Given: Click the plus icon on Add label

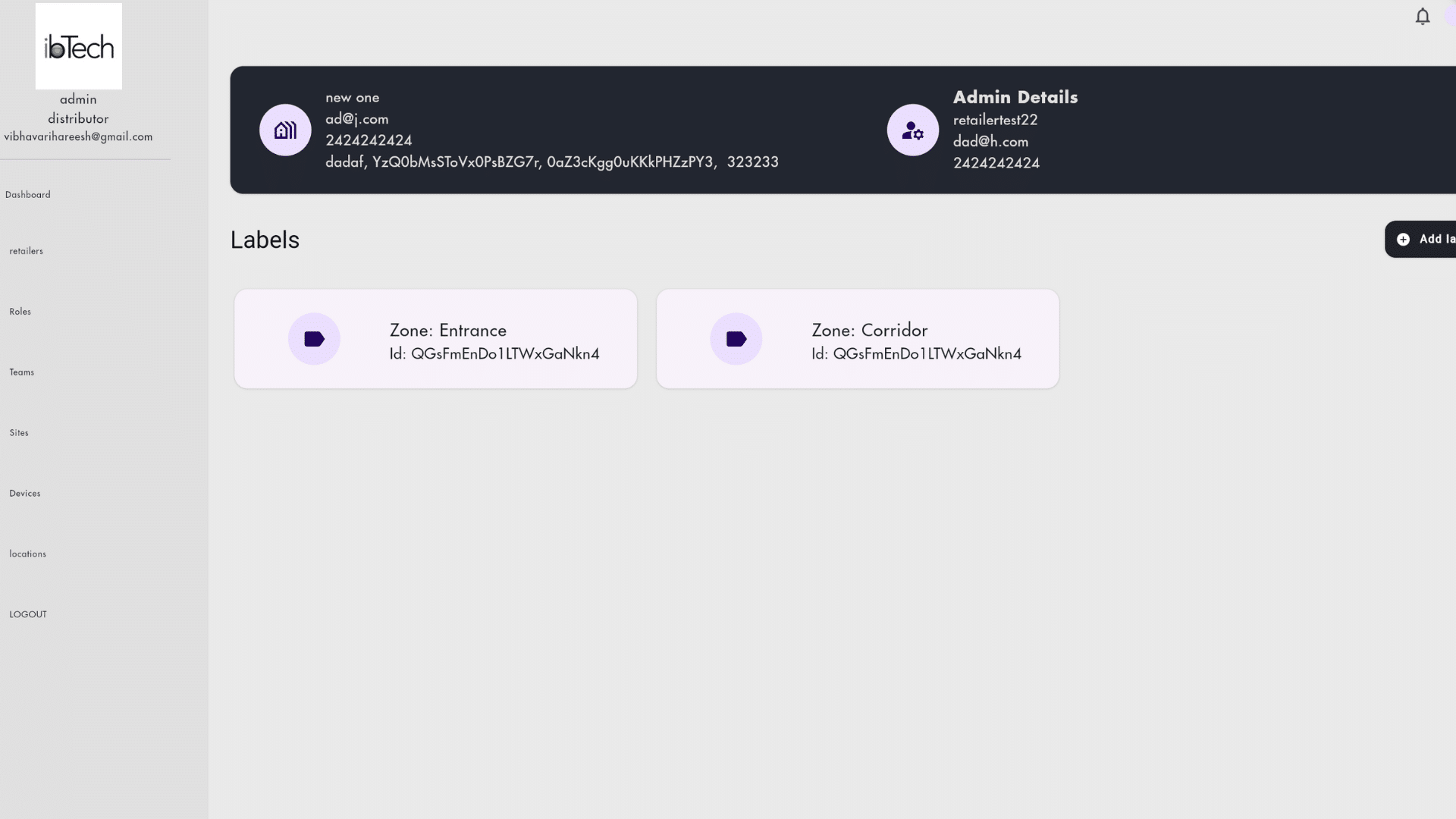Looking at the screenshot, I should [x=1404, y=240].
